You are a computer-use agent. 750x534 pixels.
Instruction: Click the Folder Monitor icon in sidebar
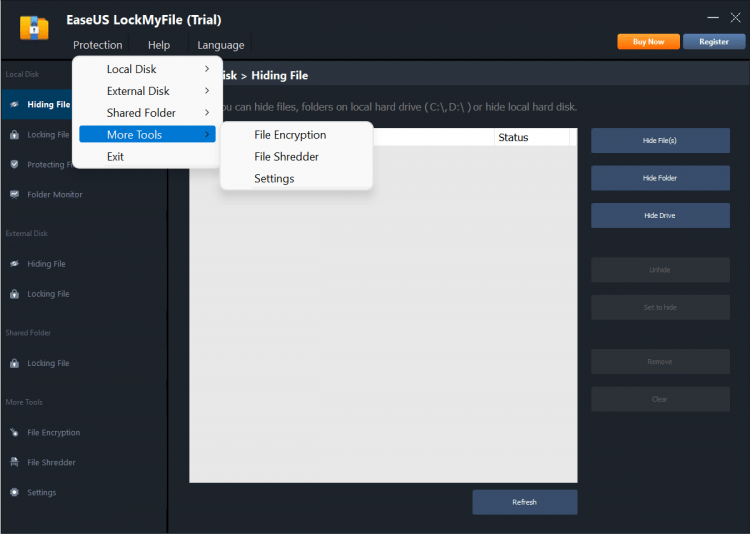click(14, 194)
